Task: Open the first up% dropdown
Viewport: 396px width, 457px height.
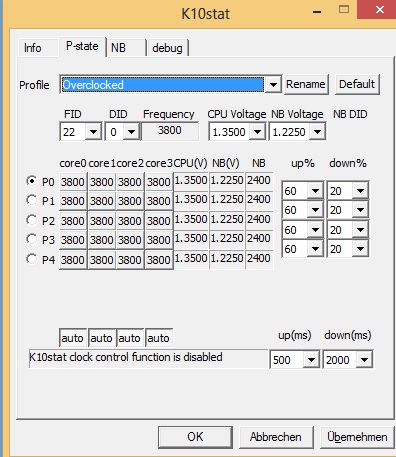Action: [315, 191]
